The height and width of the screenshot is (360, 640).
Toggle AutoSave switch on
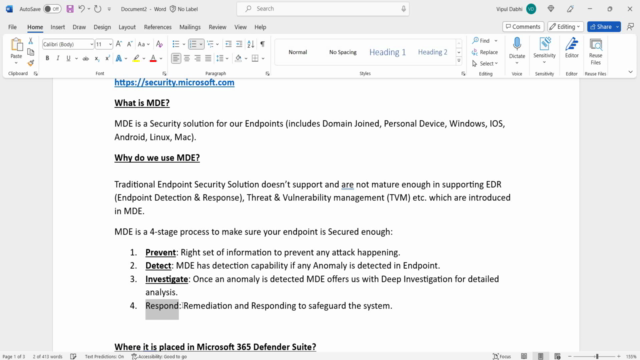pos(52,9)
